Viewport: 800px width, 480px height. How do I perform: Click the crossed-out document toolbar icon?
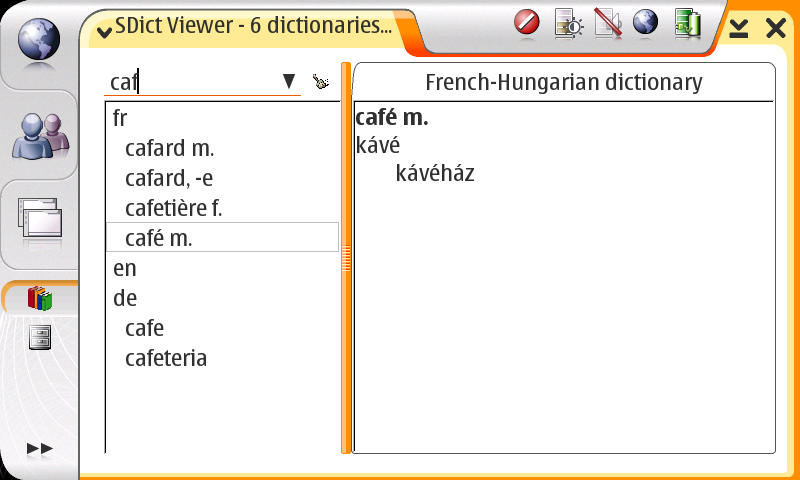[607, 23]
